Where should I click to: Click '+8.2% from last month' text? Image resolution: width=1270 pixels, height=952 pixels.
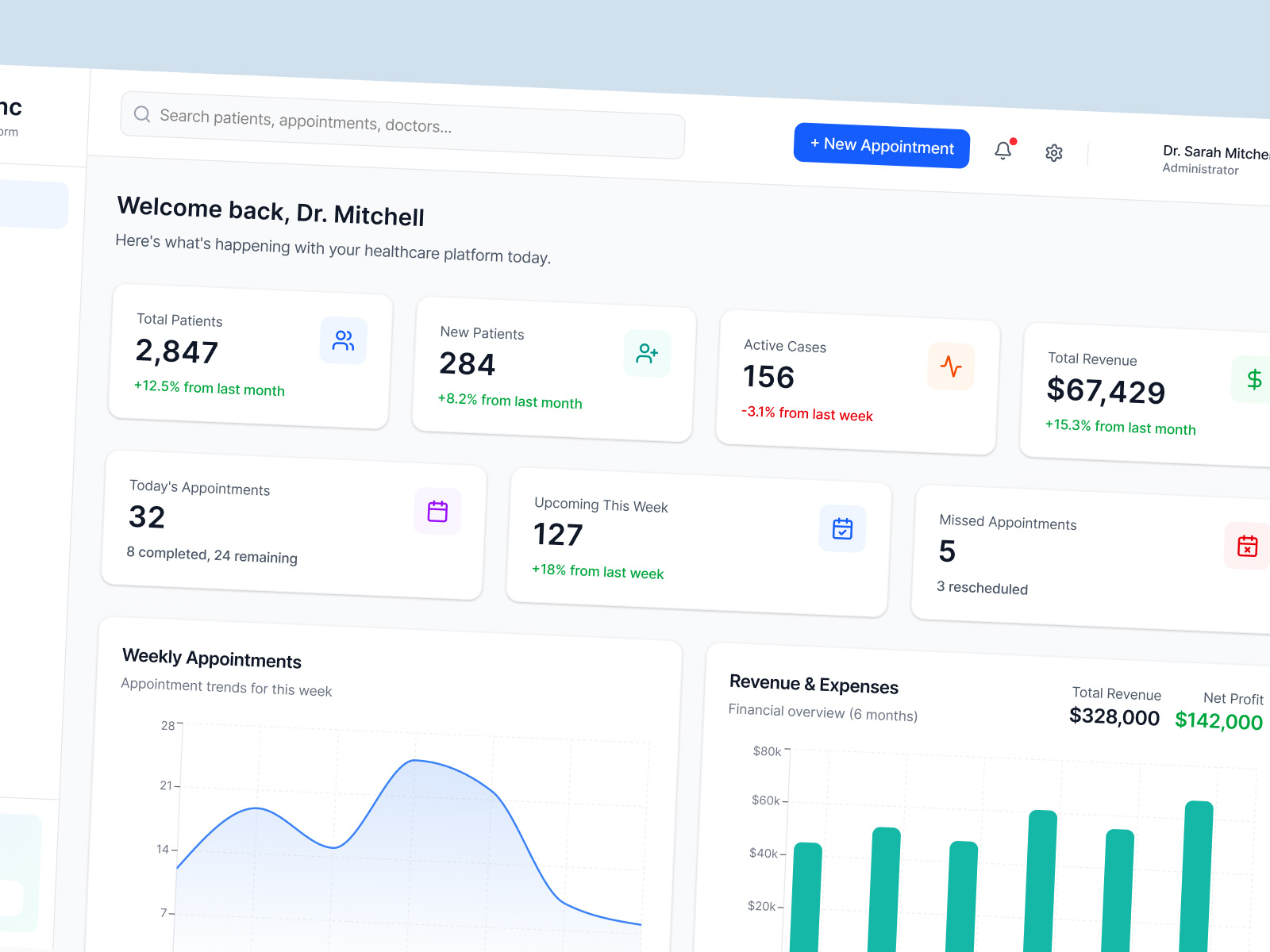[x=510, y=401]
